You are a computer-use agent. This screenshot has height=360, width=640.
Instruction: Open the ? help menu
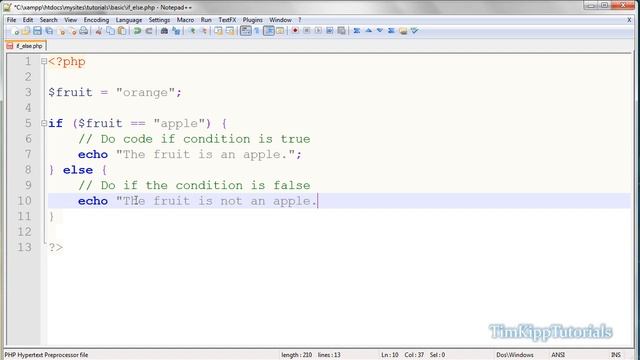click(300, 20)
